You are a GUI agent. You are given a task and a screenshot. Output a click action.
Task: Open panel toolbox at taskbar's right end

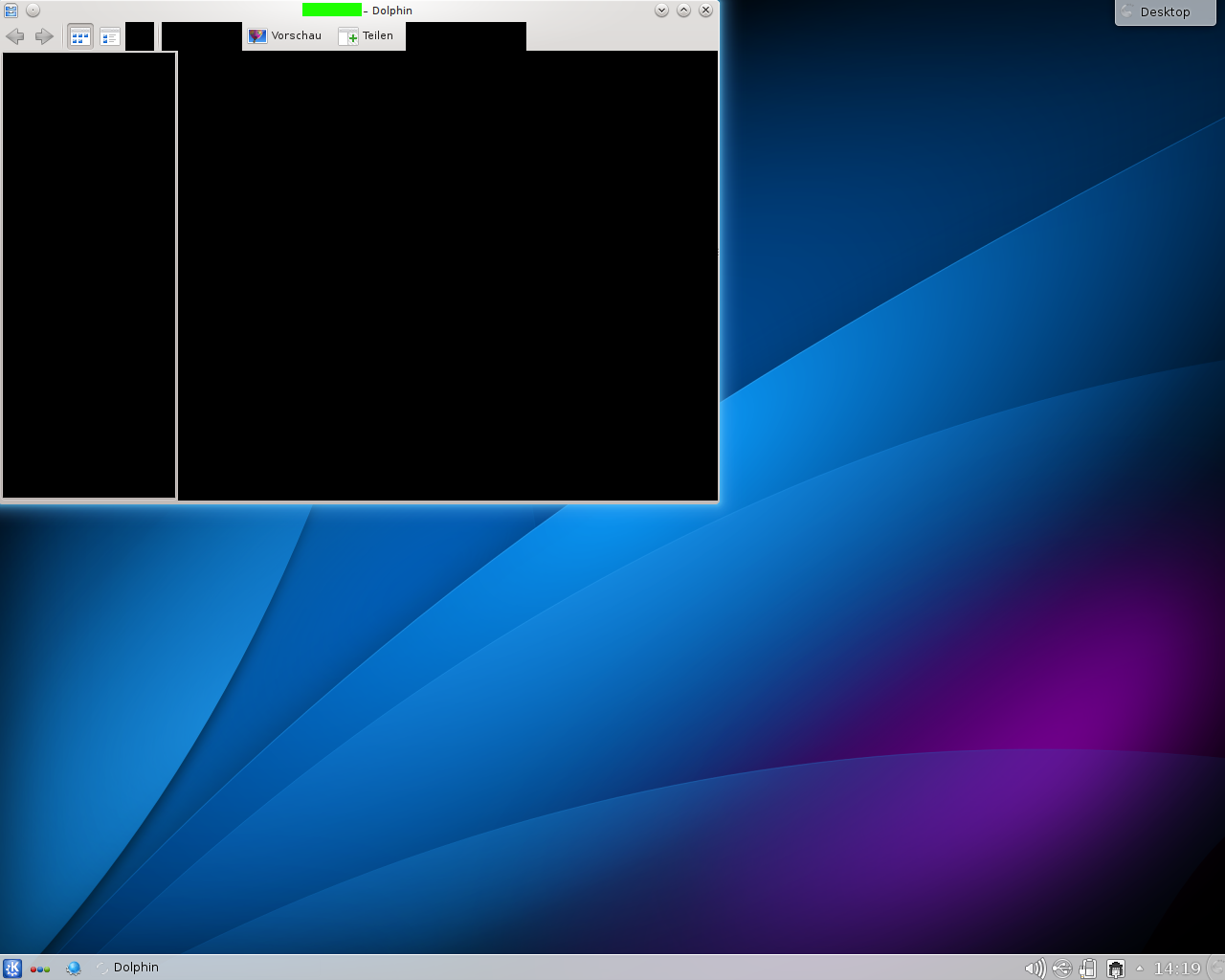[1216, 969]
